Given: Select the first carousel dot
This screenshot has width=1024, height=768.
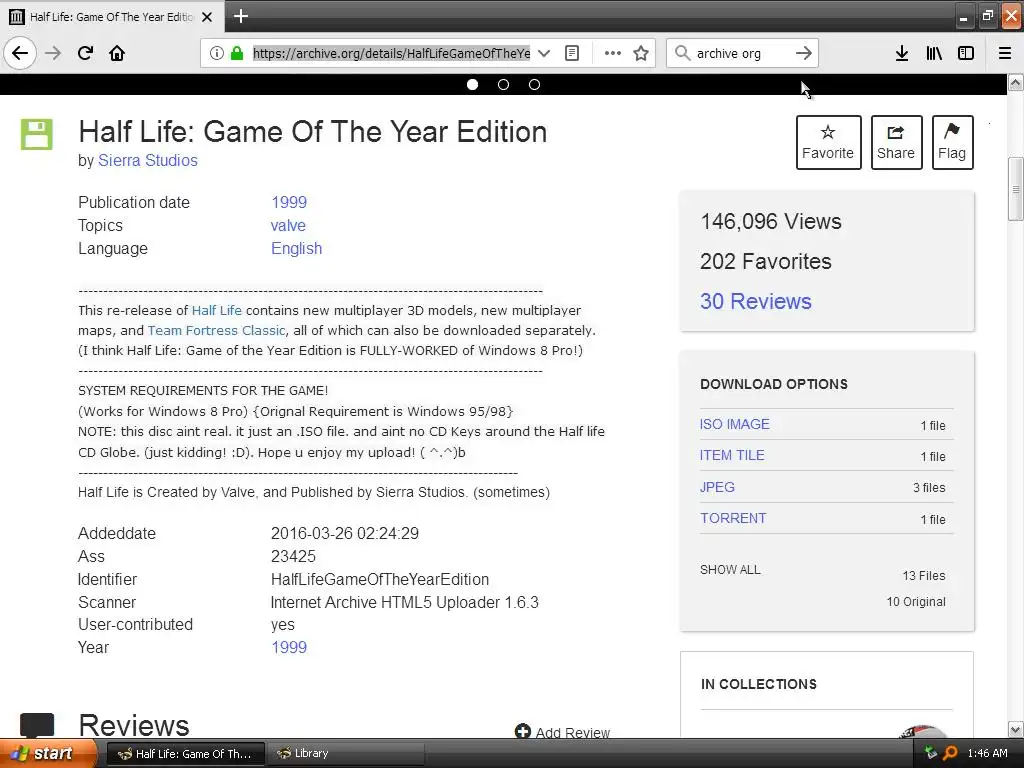Looking at the screenshot, I should point(473,84).
